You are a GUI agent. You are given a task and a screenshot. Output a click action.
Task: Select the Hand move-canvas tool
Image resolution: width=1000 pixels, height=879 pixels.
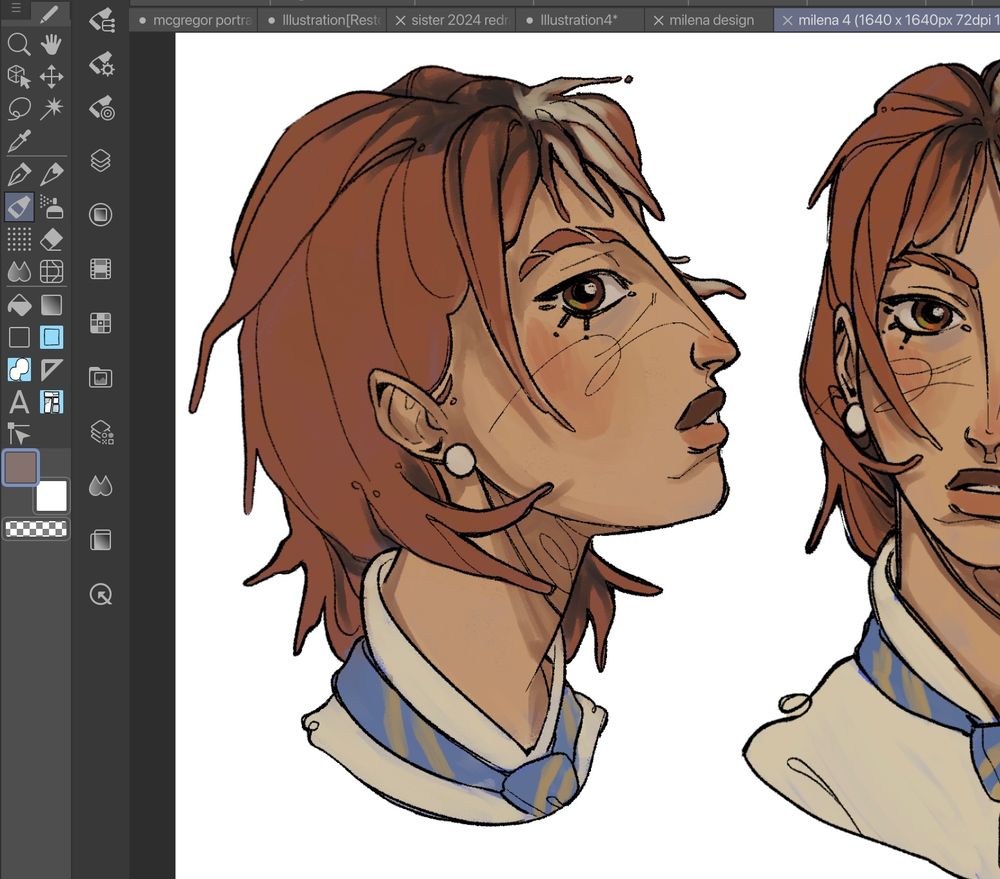51,45
